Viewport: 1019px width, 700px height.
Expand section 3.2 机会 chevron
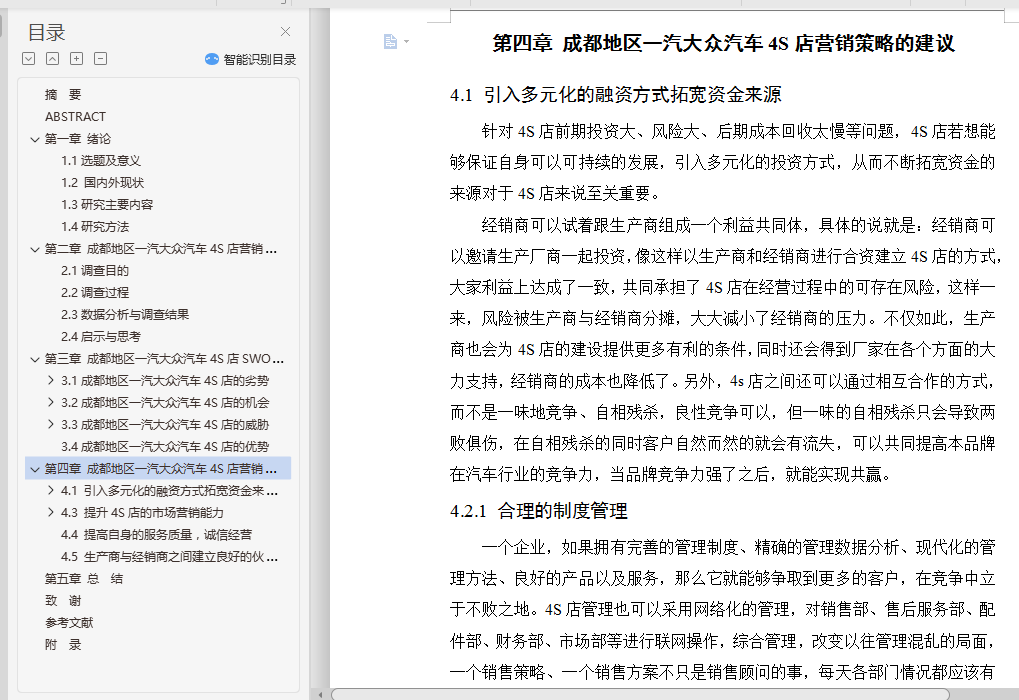[51, 402]
